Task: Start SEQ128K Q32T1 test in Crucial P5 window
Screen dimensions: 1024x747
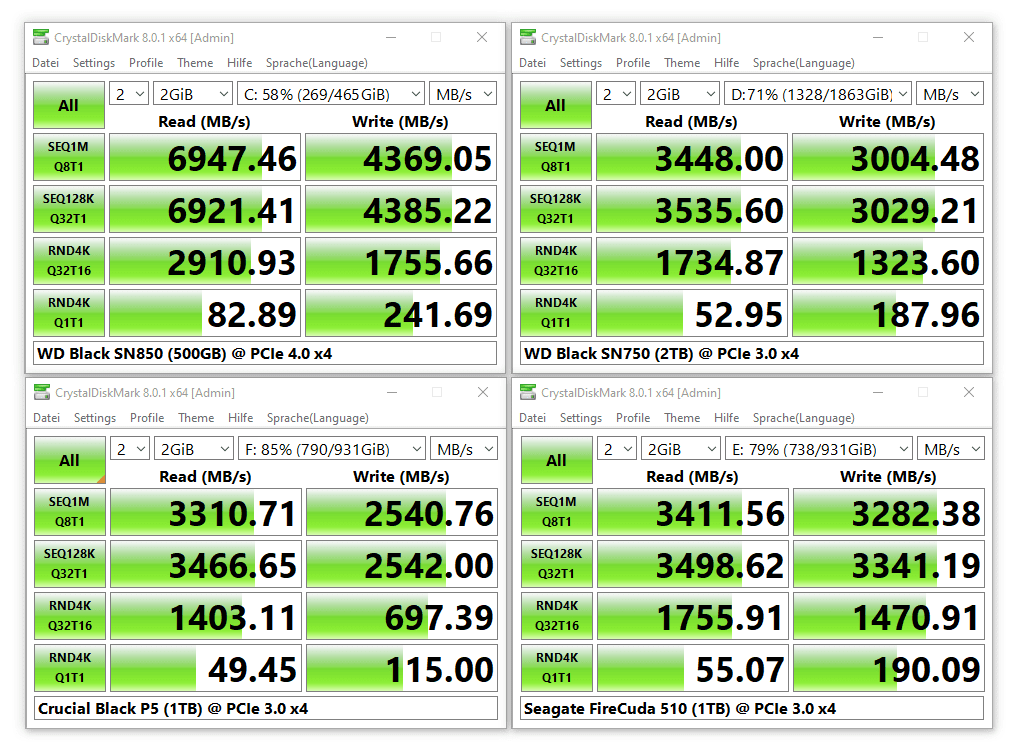Action: point(70,564)
